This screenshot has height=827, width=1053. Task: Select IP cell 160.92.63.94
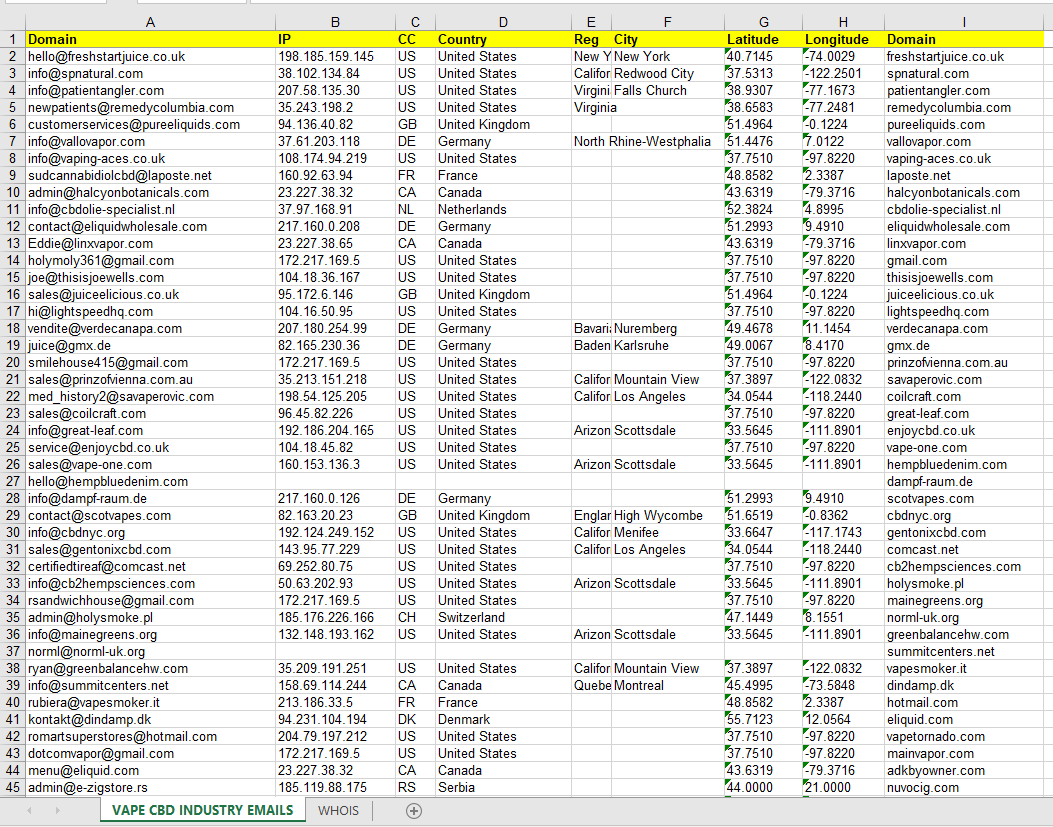[x=335, y=176]
